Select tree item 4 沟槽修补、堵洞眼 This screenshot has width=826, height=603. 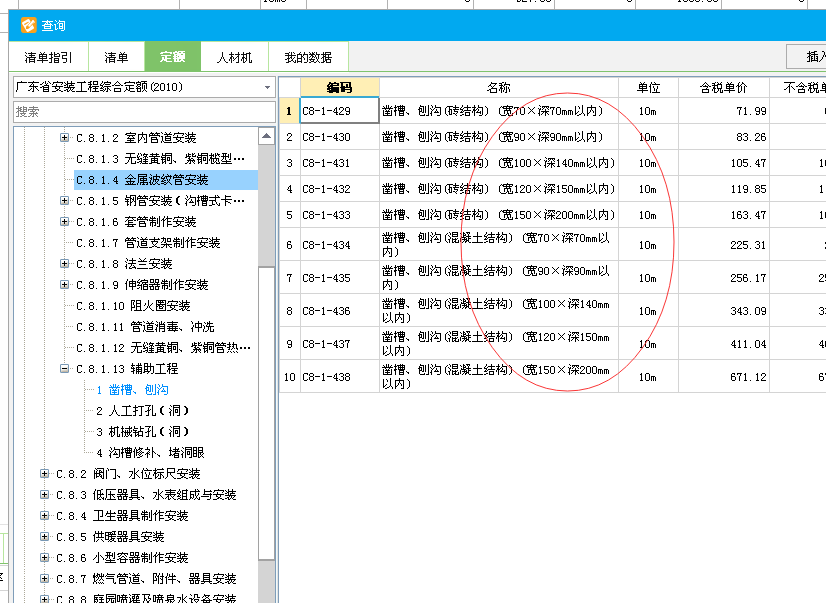(150, 452)
